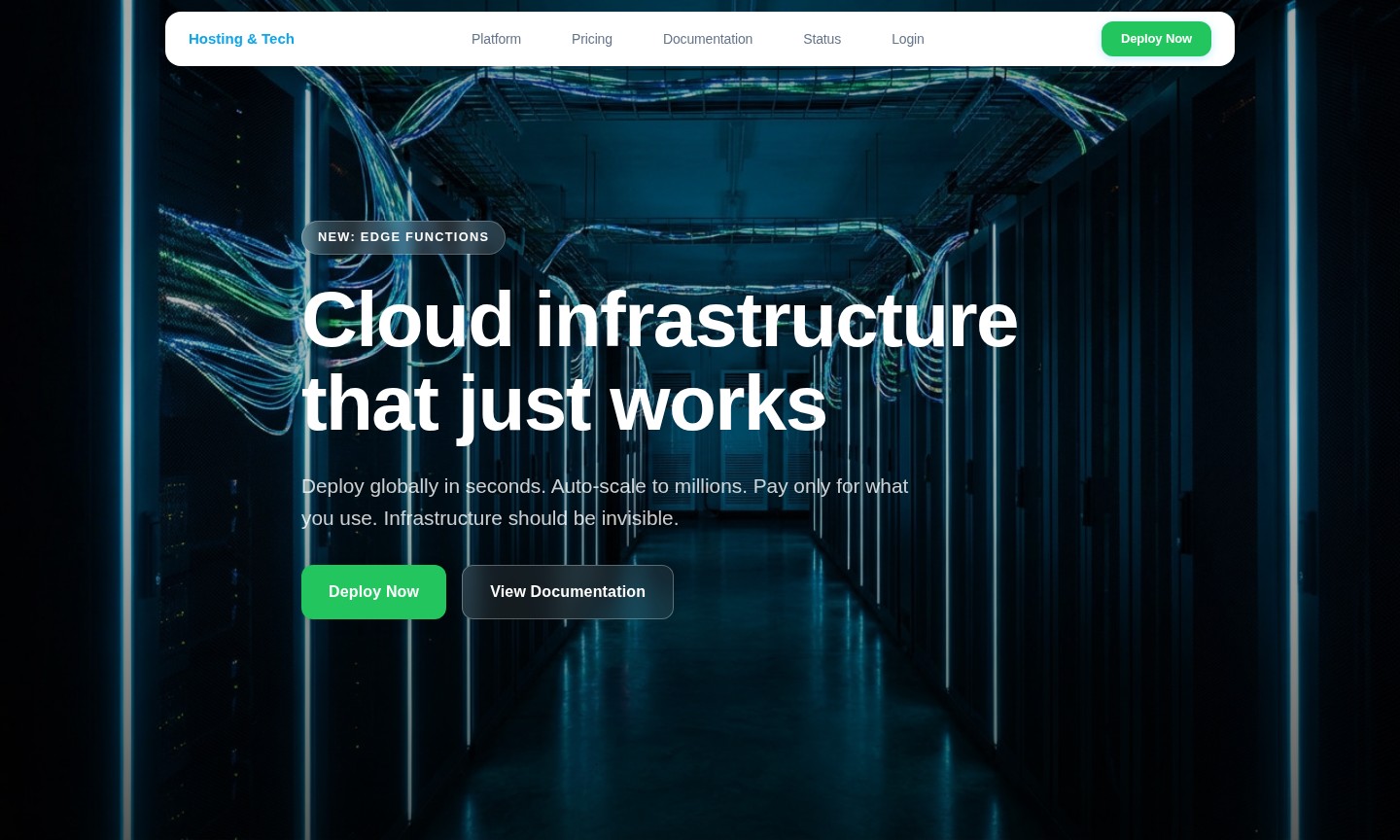Click 'Auto-scale to millions' in the subtitle
This screenshot has height=840, width=1400.
click(x=648, y=486)
